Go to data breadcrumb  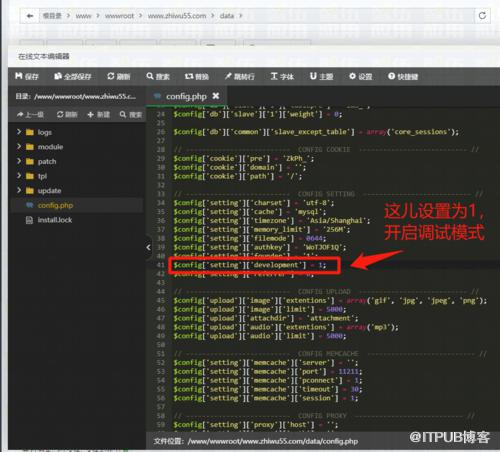pyautogui.click(x=227, y=16)
